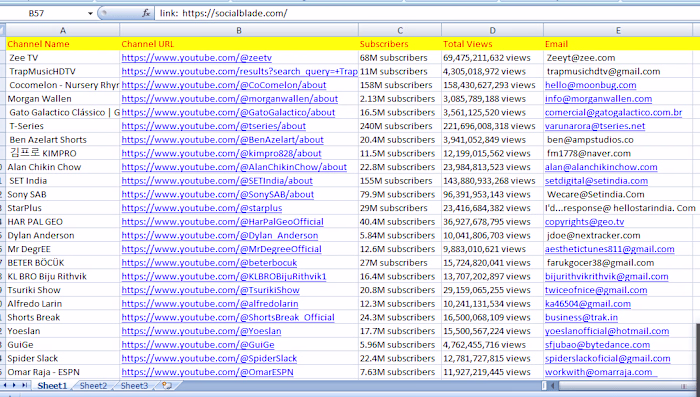
Task: Go to last sheet navigation arrow
Action: point(25,385)
